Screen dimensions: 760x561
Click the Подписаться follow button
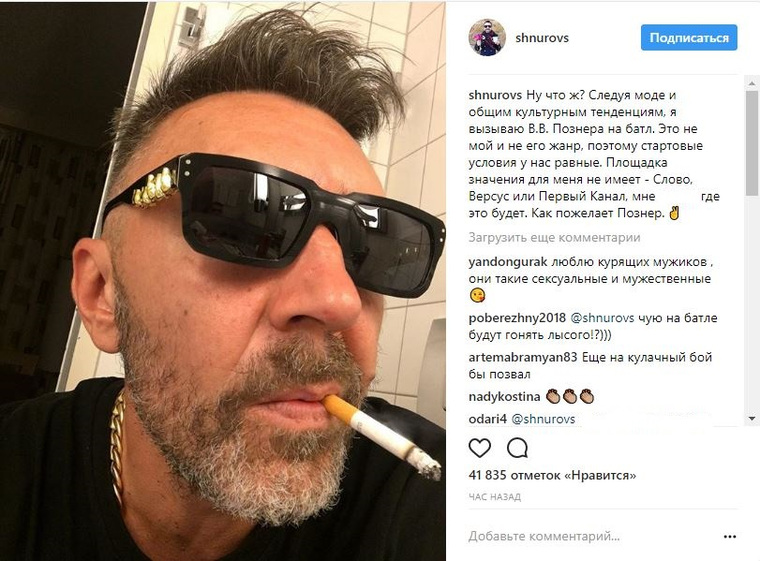tap(689, 37)
